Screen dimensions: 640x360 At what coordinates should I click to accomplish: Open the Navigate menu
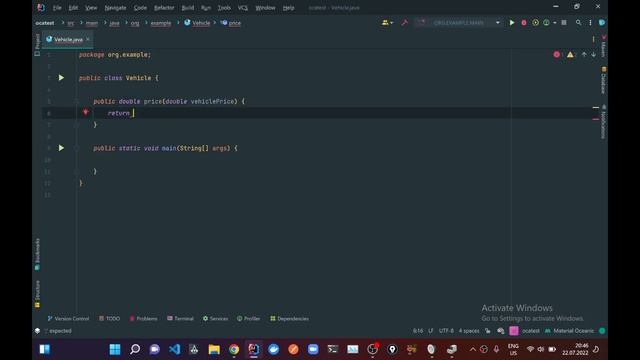click(x=116, y=8)
